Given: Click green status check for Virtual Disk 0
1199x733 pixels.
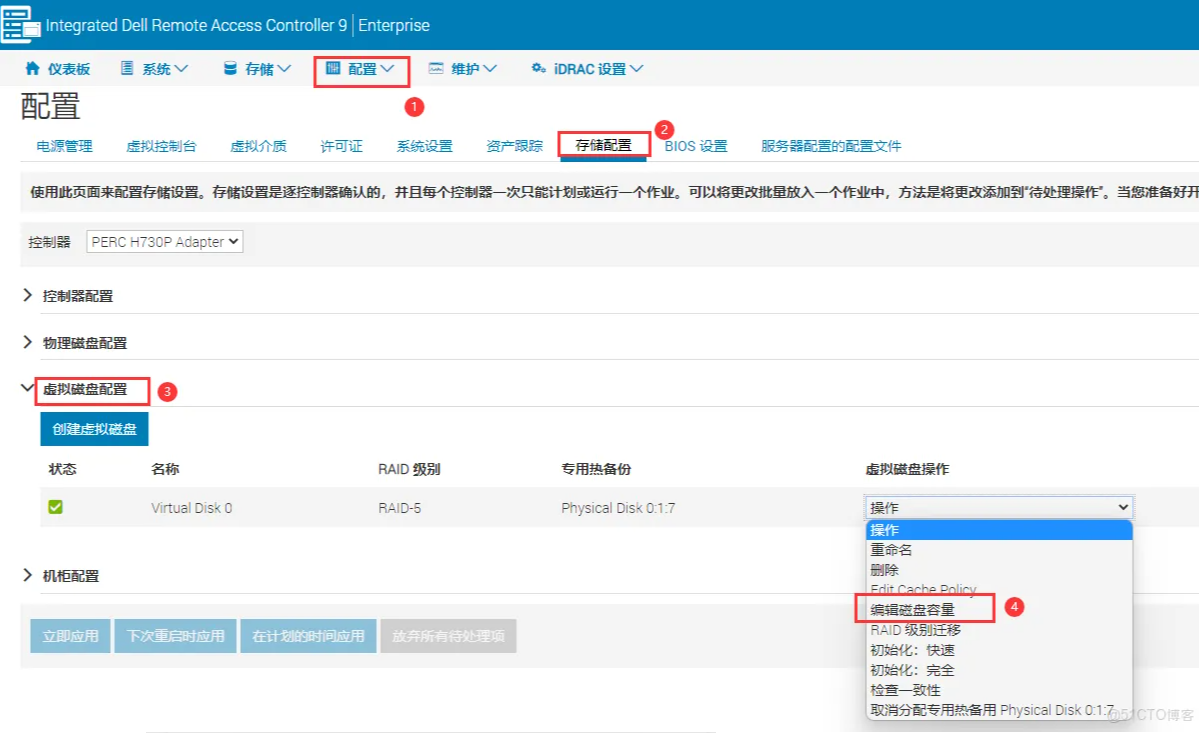Looking at the screenshot, I should pyautogui.click(x=56, y=508).
